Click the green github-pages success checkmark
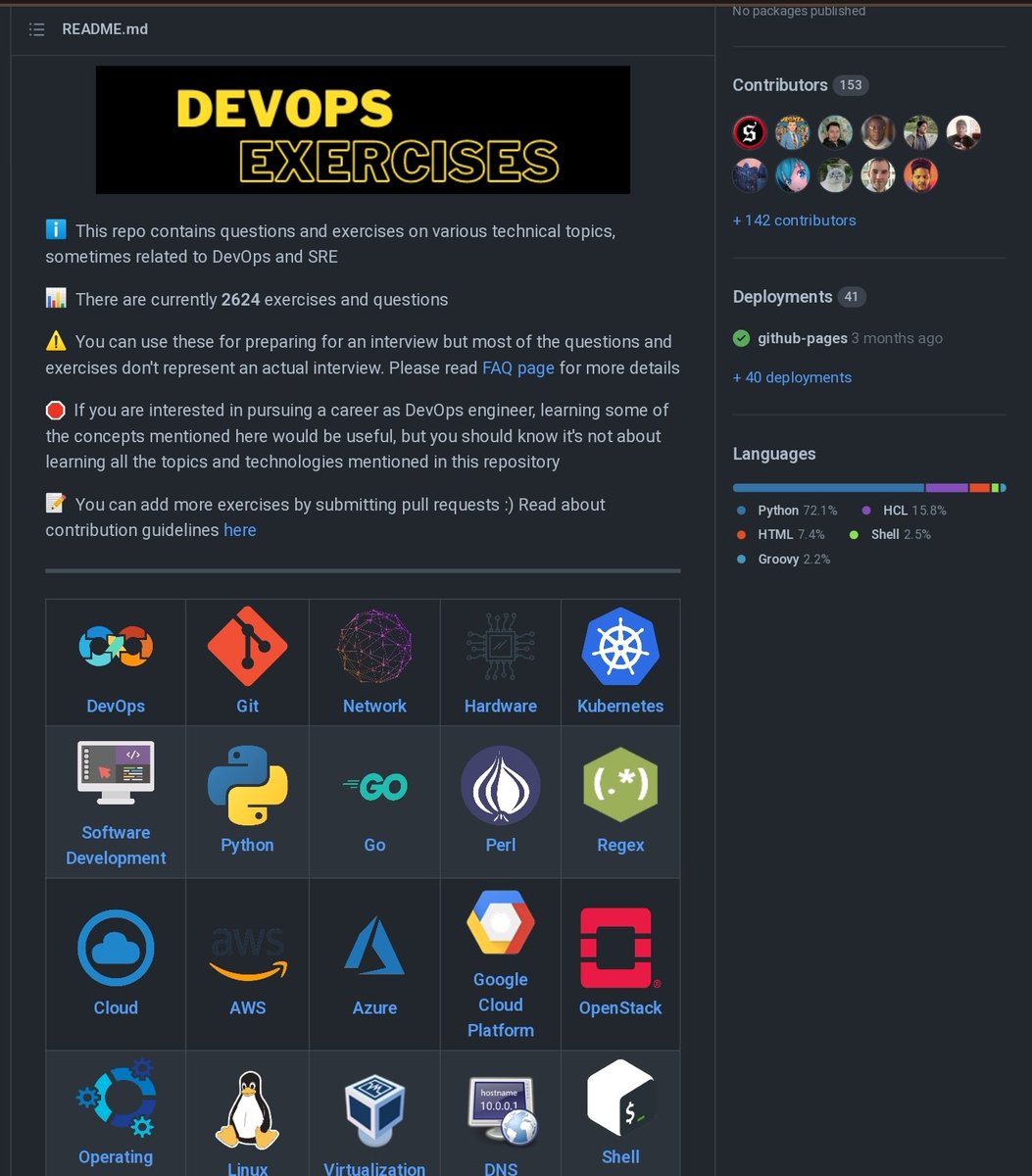The height and width of the screenshot is (1176, 1032). click(742, 338)
